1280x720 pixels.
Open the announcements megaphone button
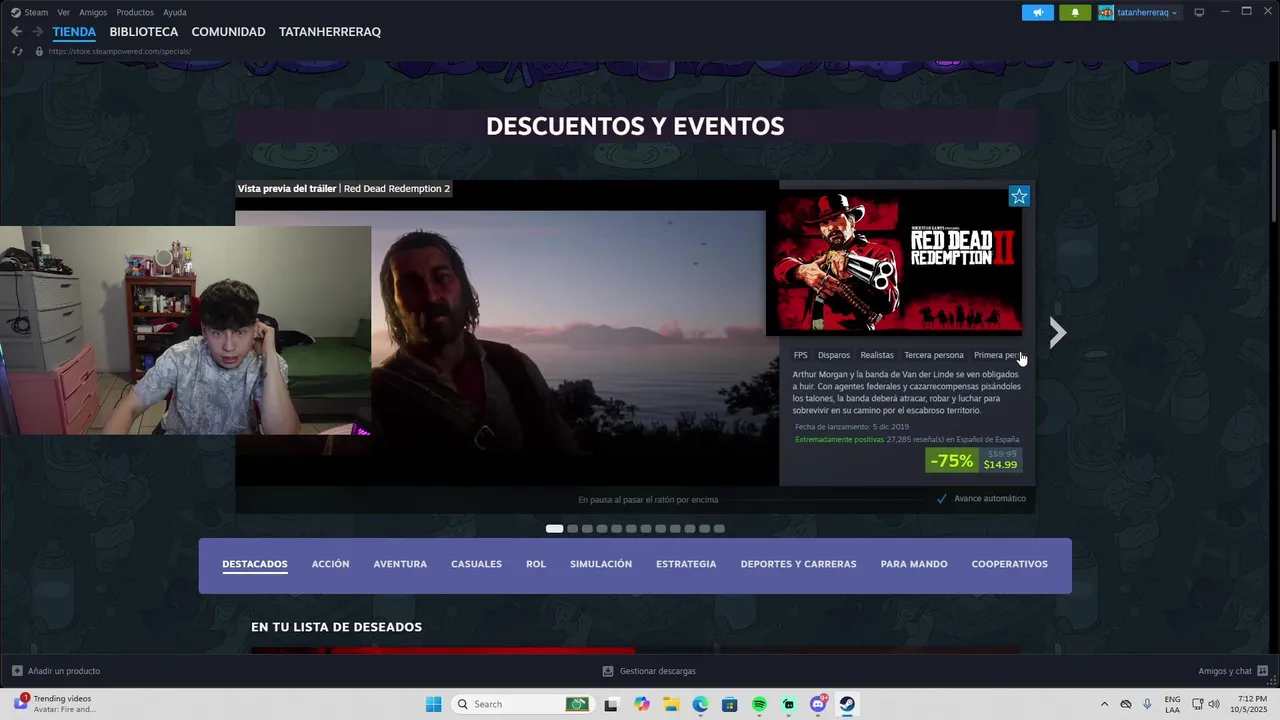(1038, 12)
